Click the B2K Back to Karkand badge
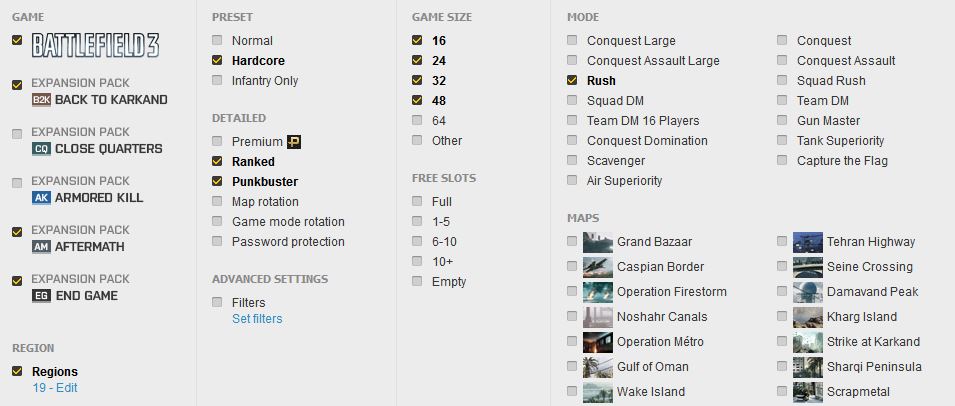Screen dimensions: 955x406 click(41, 100)
